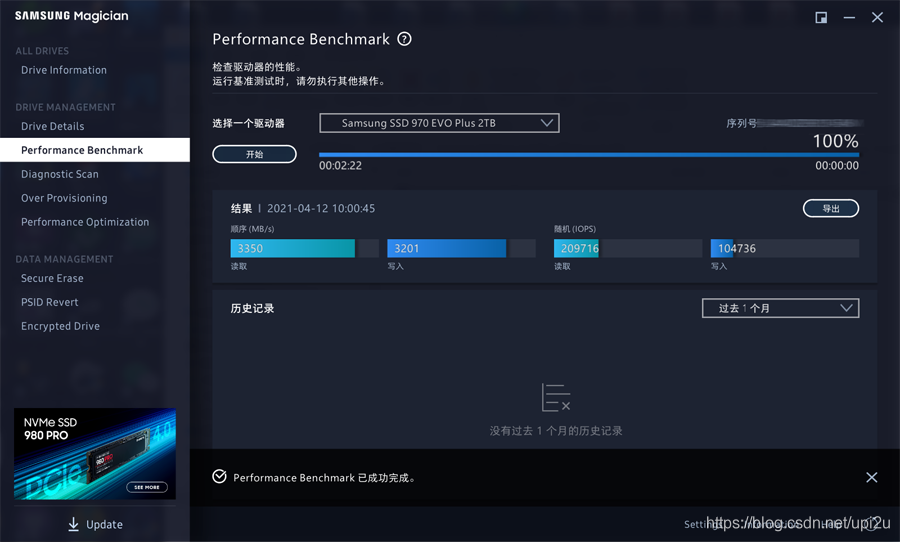
Task: Go to Drive Details
Action: [52, 126]
